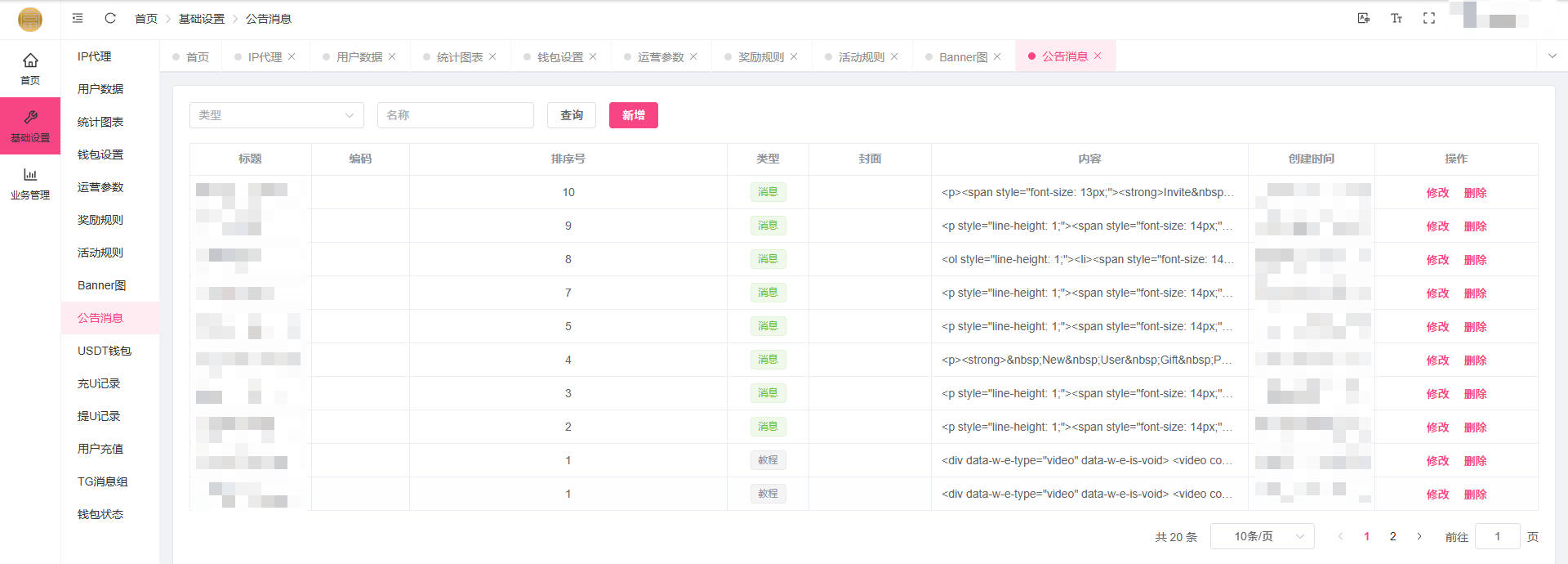This screenshot has width=1568, height=564.
Task: Expand the 10条/页 page size selector
Action: coord(1262,536)
